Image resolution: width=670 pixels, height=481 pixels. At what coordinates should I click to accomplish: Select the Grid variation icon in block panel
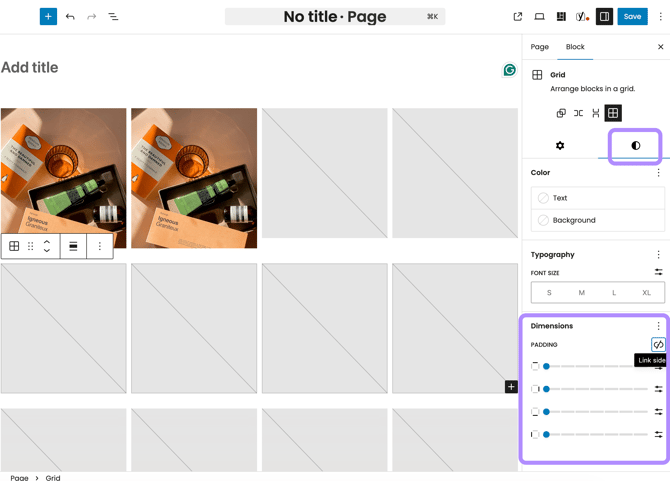coord(613,113)
